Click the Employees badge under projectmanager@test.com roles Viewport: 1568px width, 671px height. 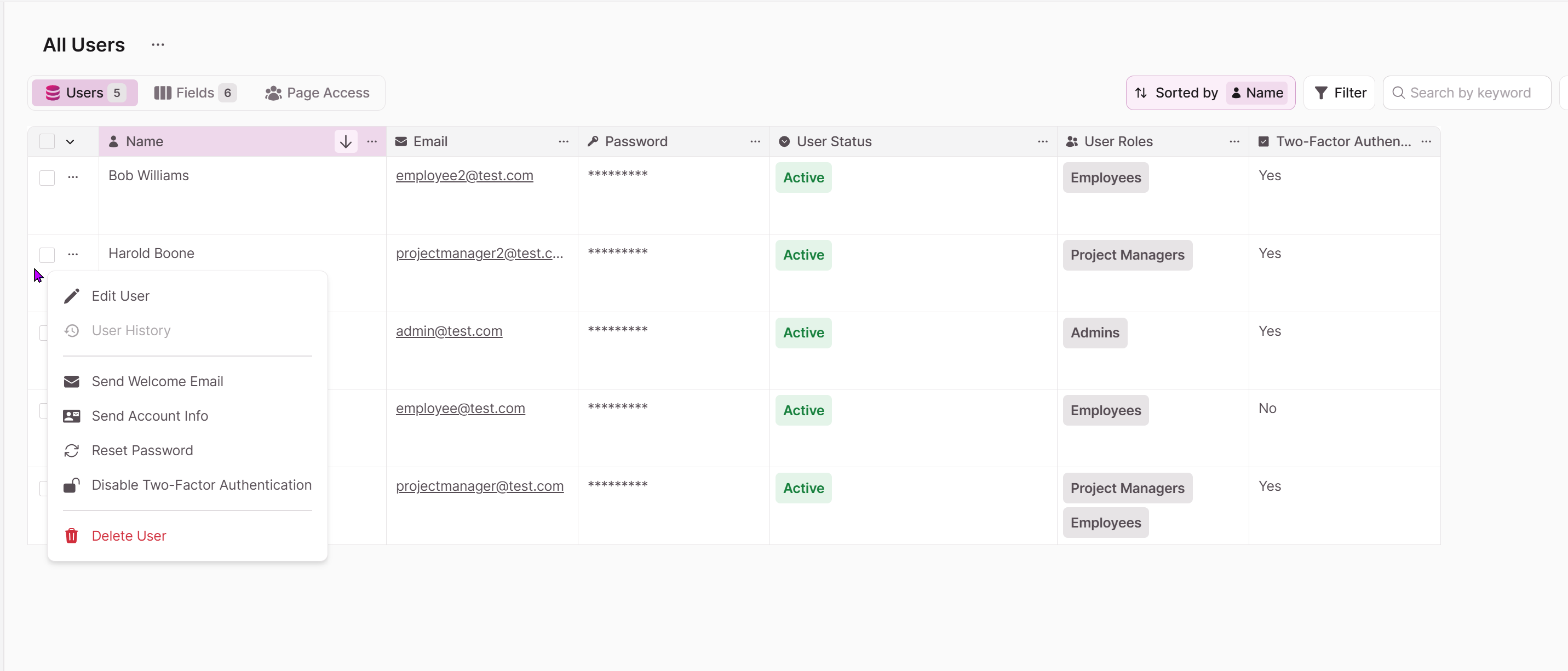(x=1105, y=523)
